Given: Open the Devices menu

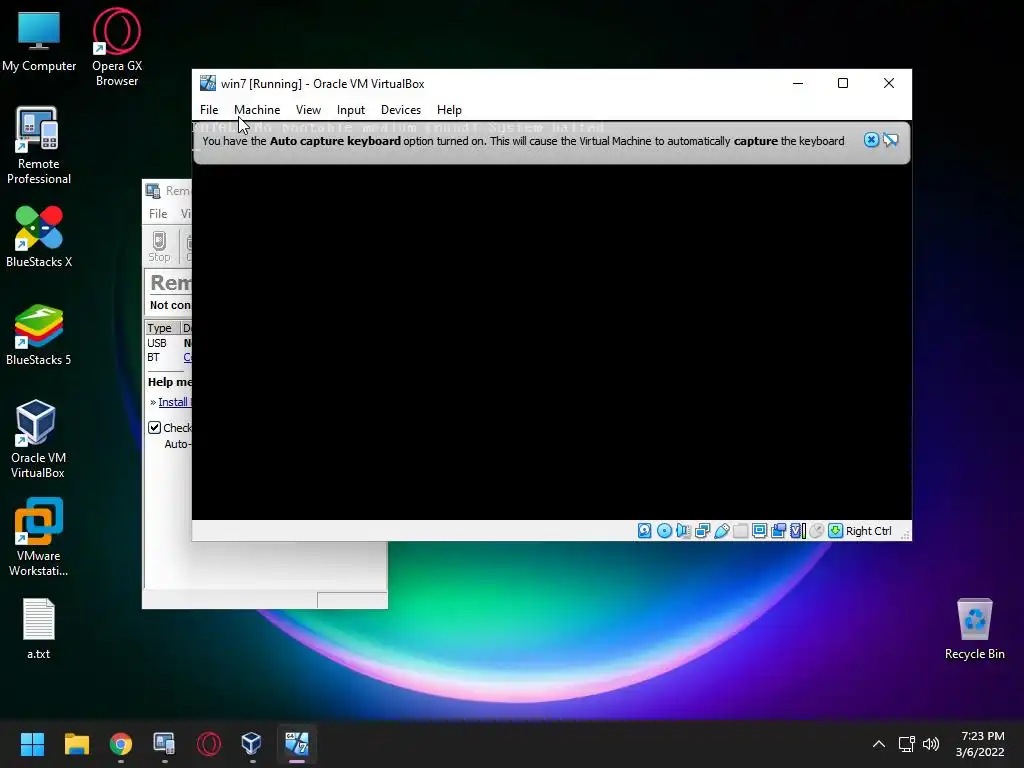Looking at the screenshot, I should 401,110.
